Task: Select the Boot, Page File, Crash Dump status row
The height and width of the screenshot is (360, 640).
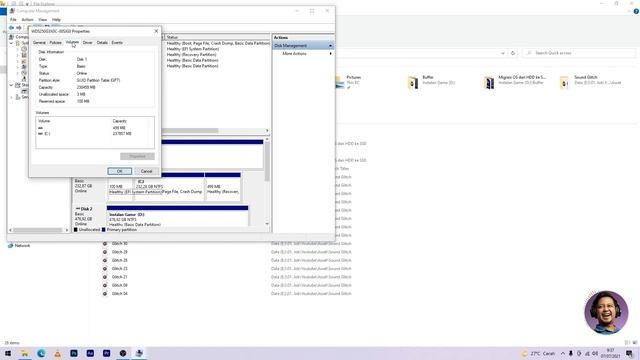Action: pos(218,43)
